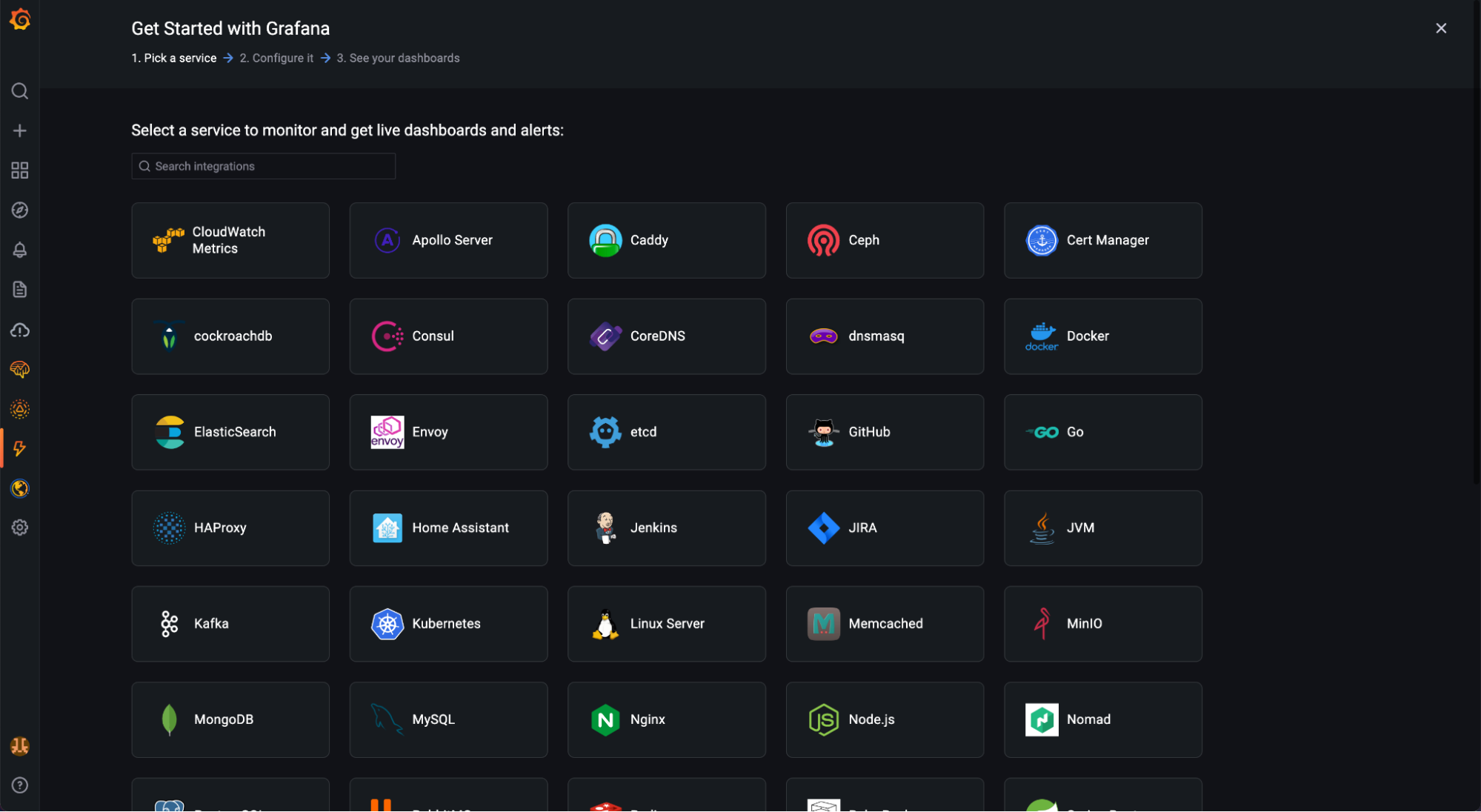Go to step 2 Configure it
The height and width of the screenshot is (812, 1481).
(276, 58)
